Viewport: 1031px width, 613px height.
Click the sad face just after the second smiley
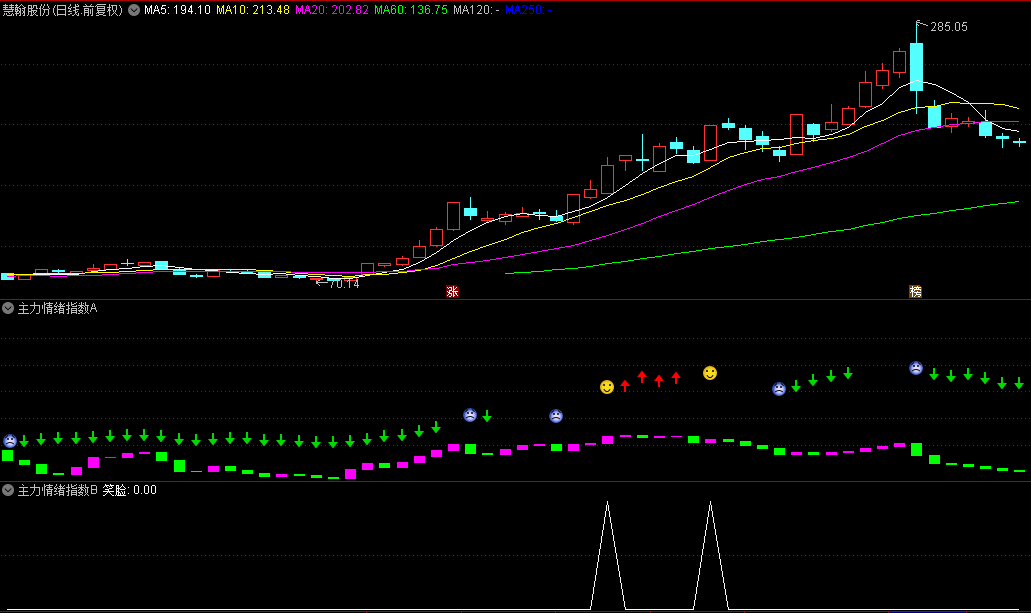tap(779, 389)
